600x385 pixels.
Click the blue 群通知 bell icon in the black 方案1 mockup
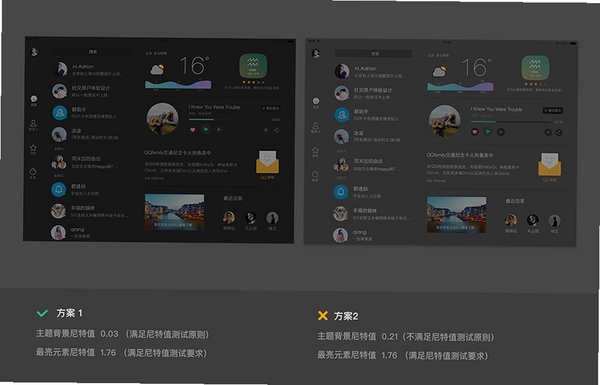[x=59, y=189]
